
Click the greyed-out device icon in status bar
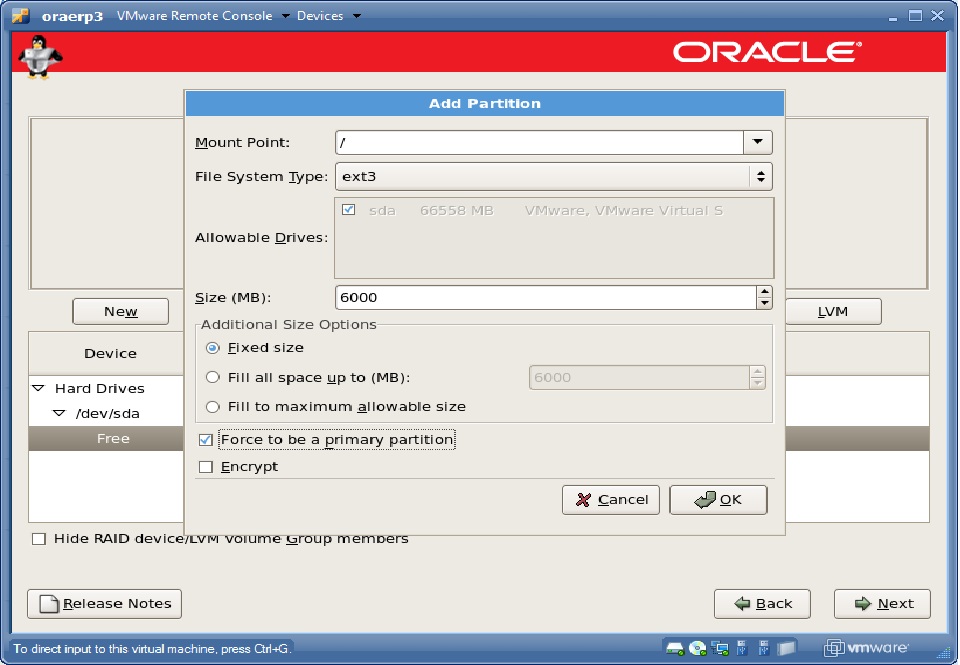pos(786,648)
